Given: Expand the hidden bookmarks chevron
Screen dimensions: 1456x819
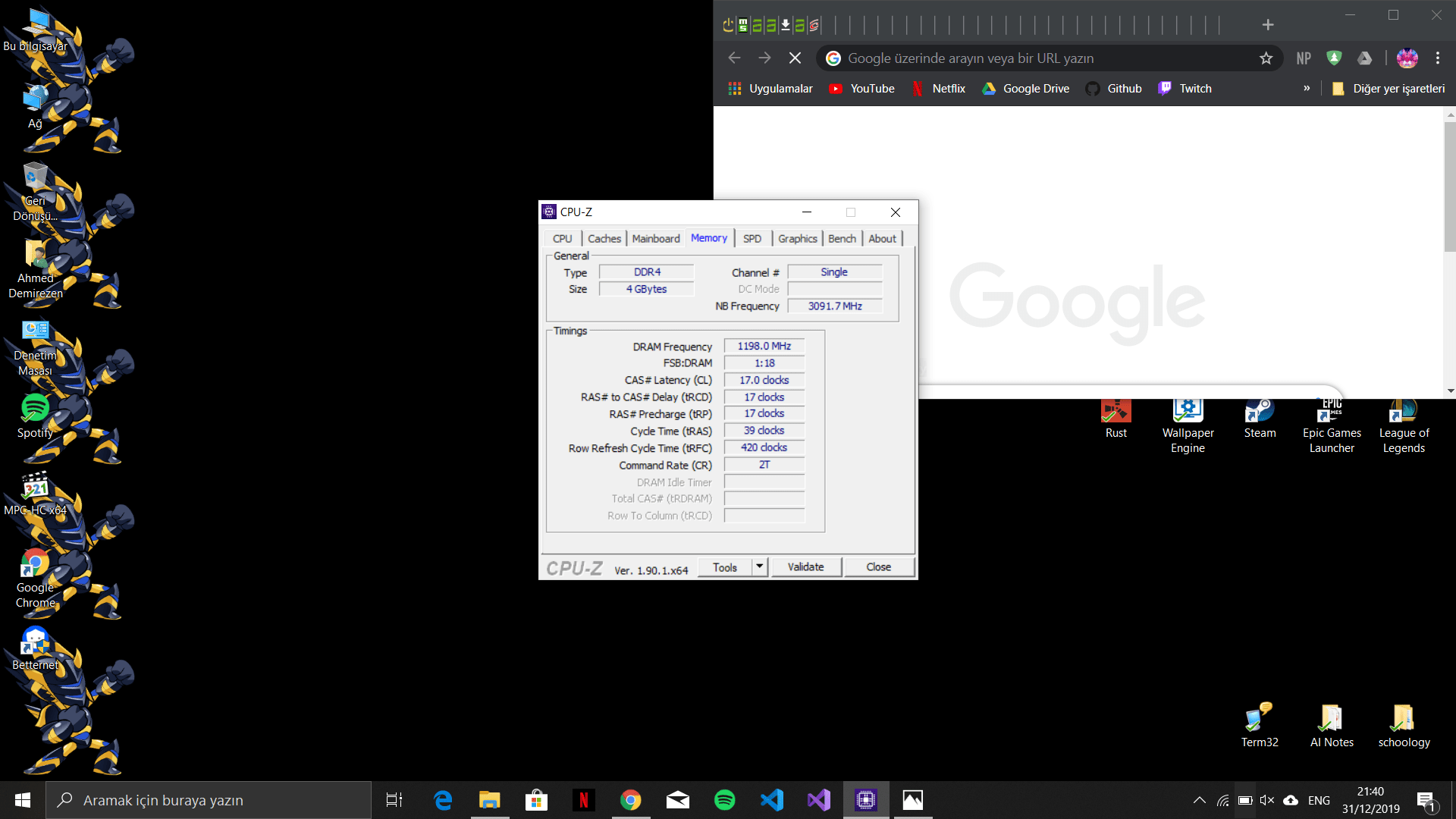Looking at the screenshot, I should point(1307,89).
